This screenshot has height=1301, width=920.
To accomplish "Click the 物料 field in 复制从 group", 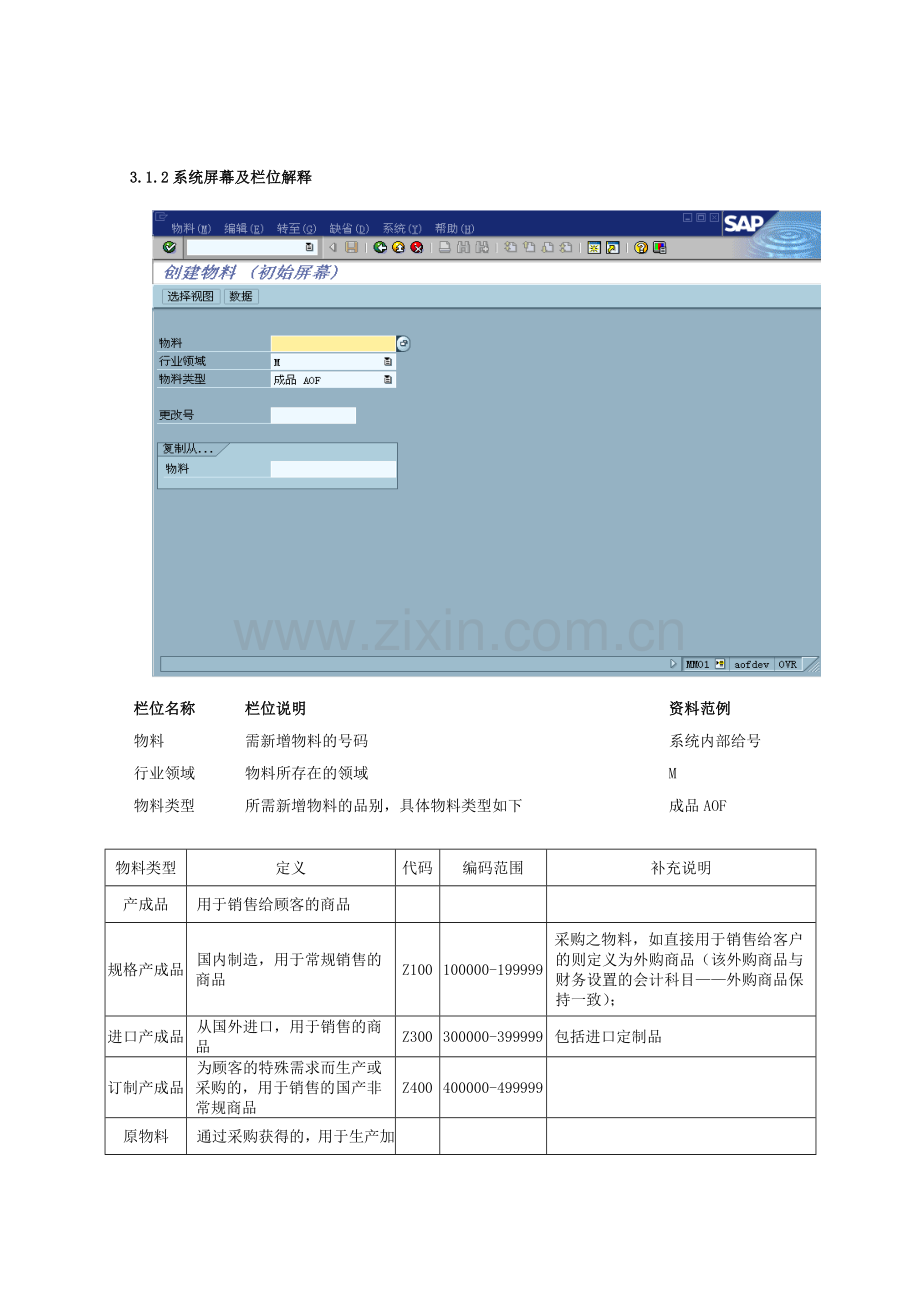I will [x=332, y=469].
